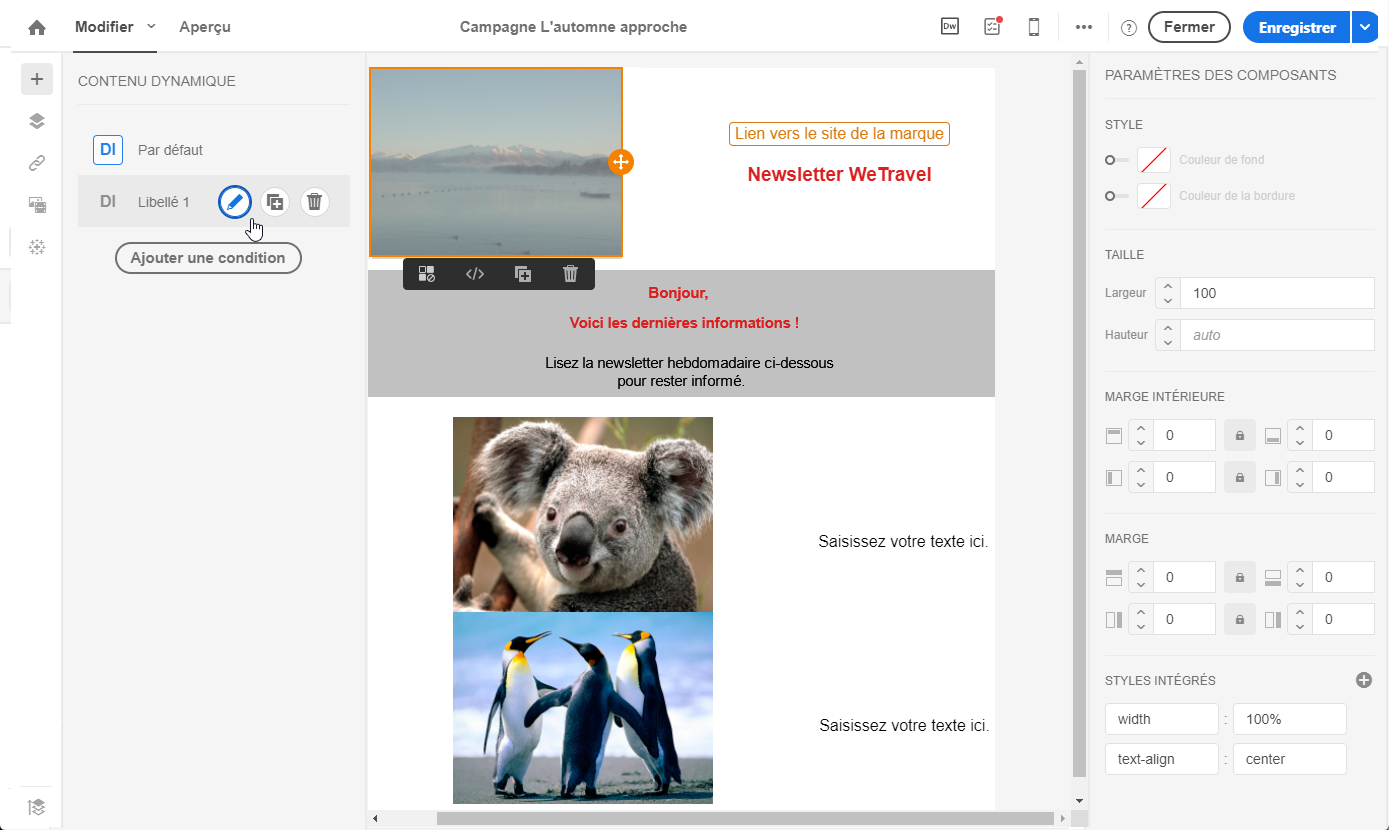The height and width of the screenshot is (830, 1389).
Task: Decrease the Largeur value with the down arrow
Action: (x=1168, y=300)
